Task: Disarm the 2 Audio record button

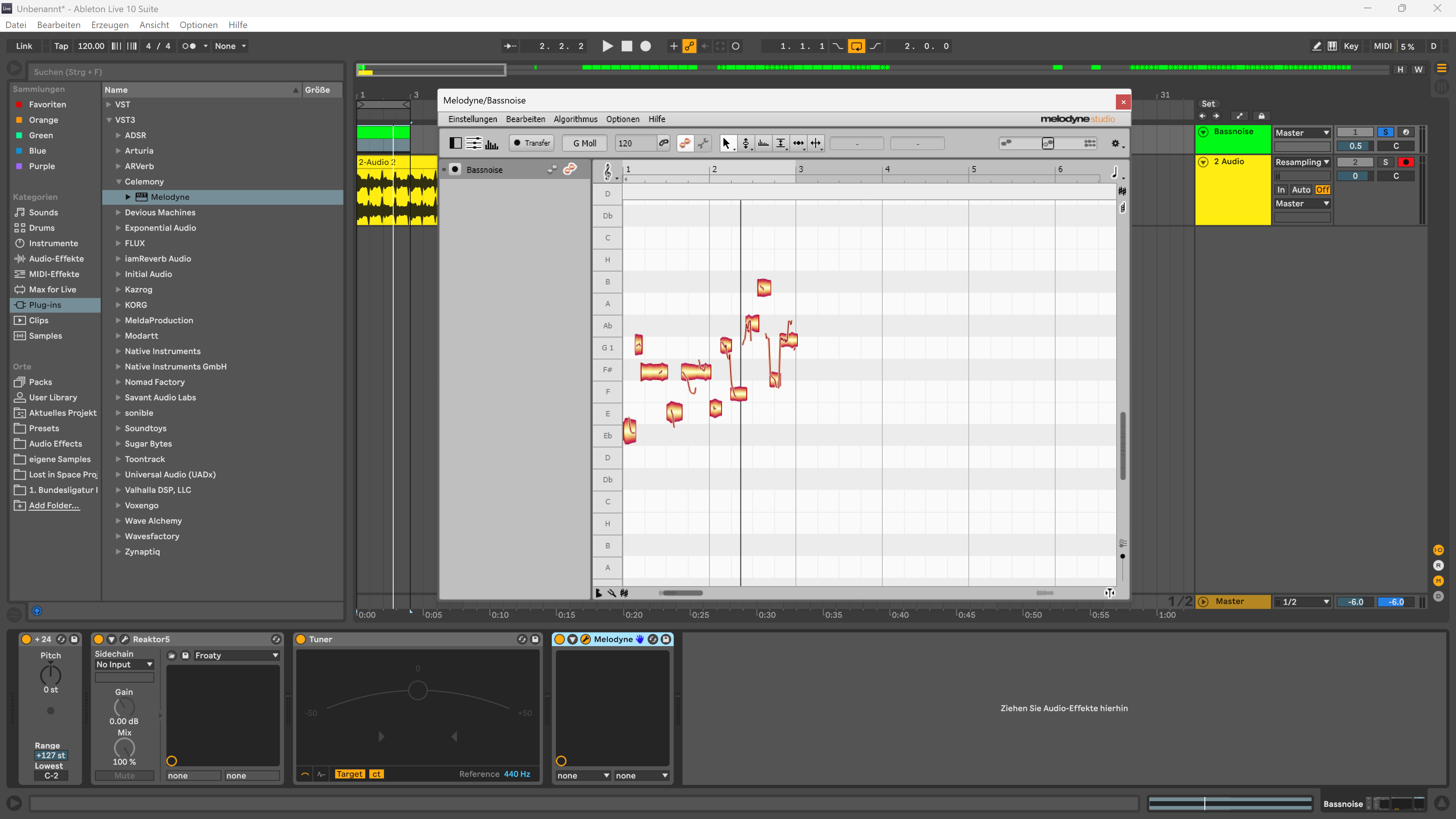Action: tap(1406, 162)
